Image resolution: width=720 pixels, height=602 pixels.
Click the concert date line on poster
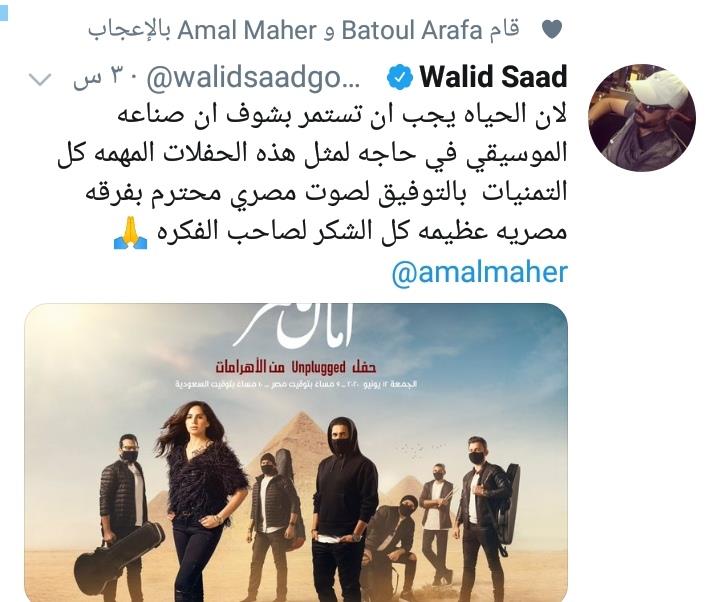(296, 384)
